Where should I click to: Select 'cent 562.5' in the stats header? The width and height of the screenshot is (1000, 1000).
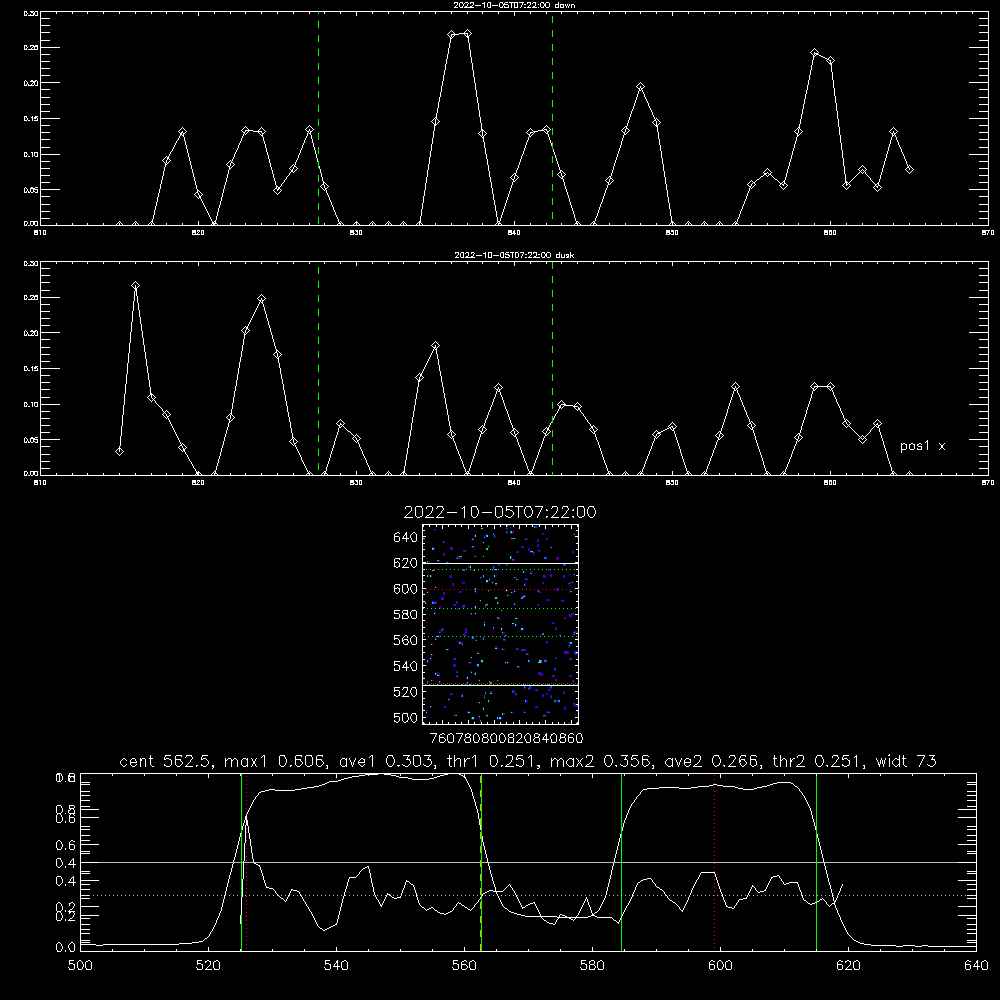coord(165,761)
